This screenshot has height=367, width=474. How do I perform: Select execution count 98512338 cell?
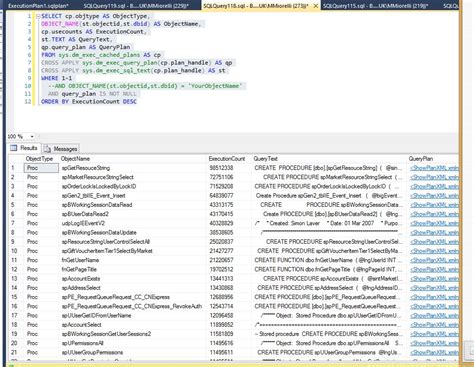[x=229, y=168]
